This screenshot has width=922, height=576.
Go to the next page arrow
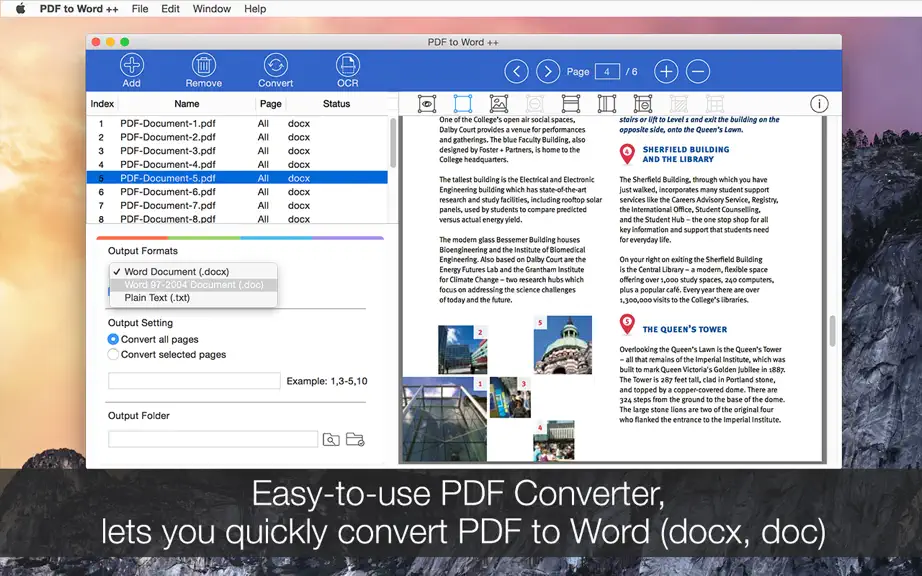[547, 72]
